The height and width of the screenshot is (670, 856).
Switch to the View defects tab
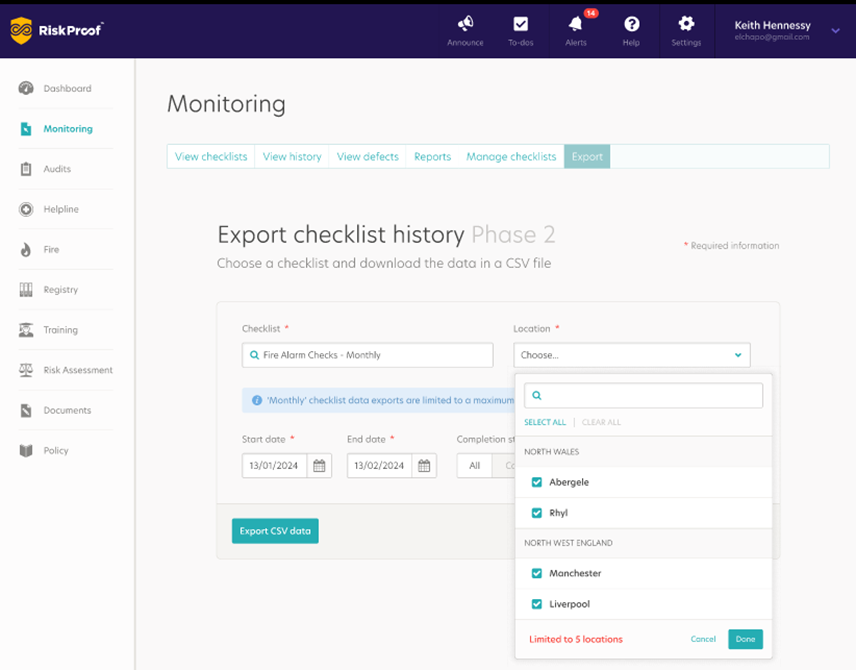coord(367,156)
